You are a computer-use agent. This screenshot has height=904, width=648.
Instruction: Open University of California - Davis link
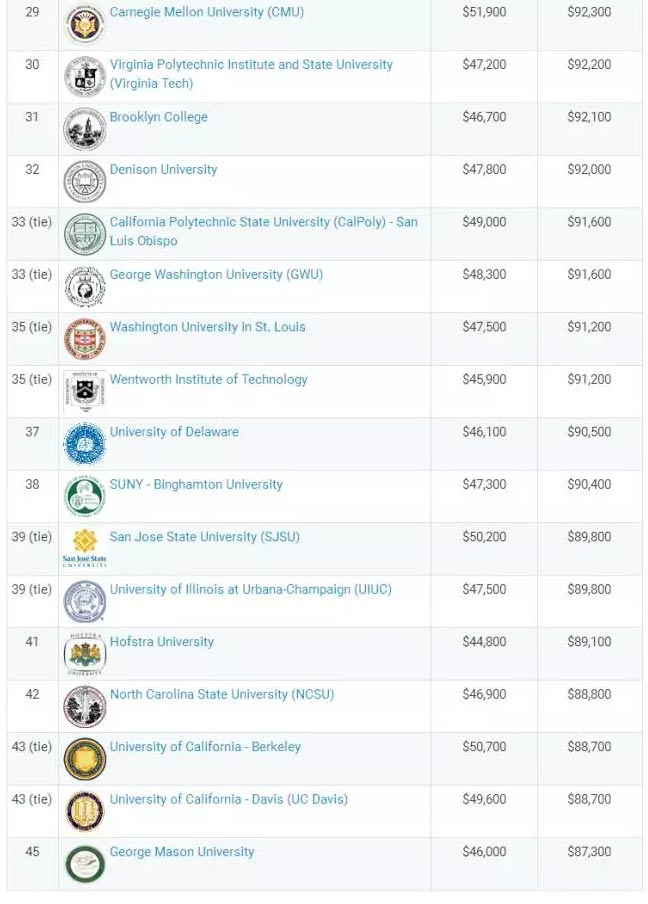[x=229, y=799]
